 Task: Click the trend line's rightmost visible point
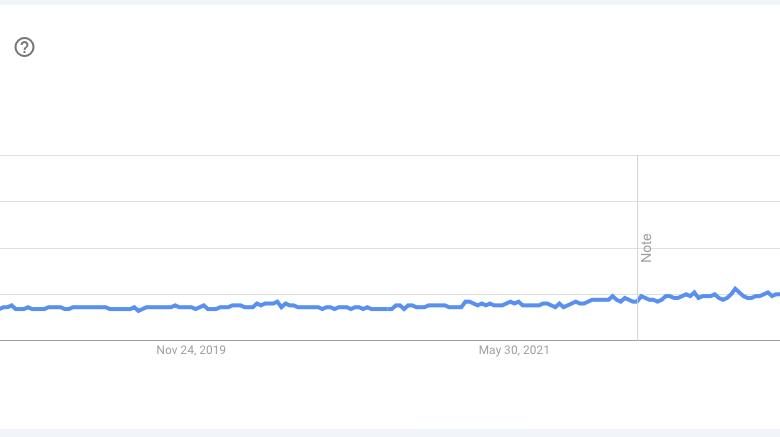point(778,295)
